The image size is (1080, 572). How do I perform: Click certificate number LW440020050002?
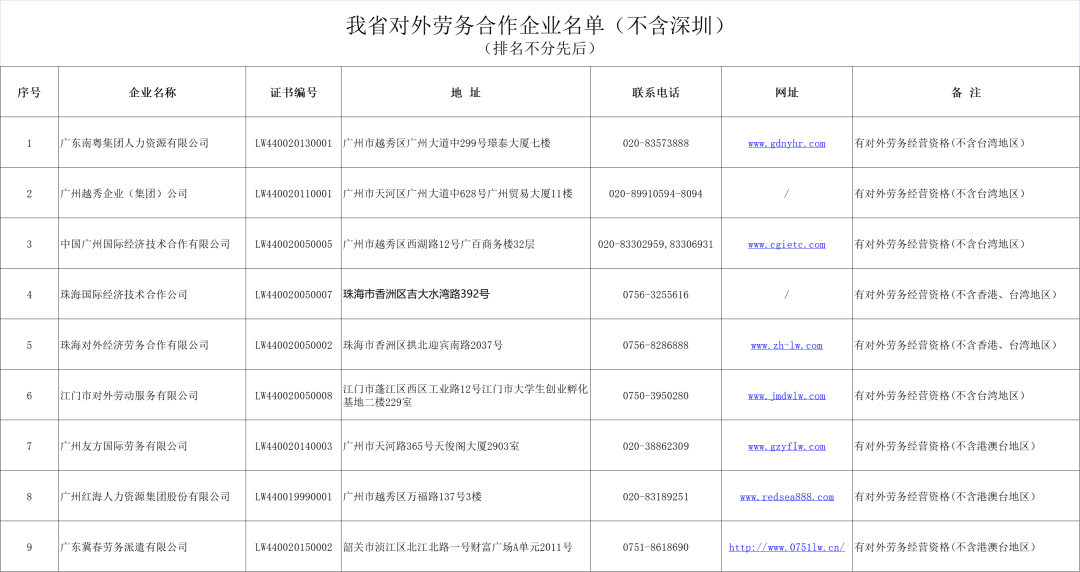293,345
